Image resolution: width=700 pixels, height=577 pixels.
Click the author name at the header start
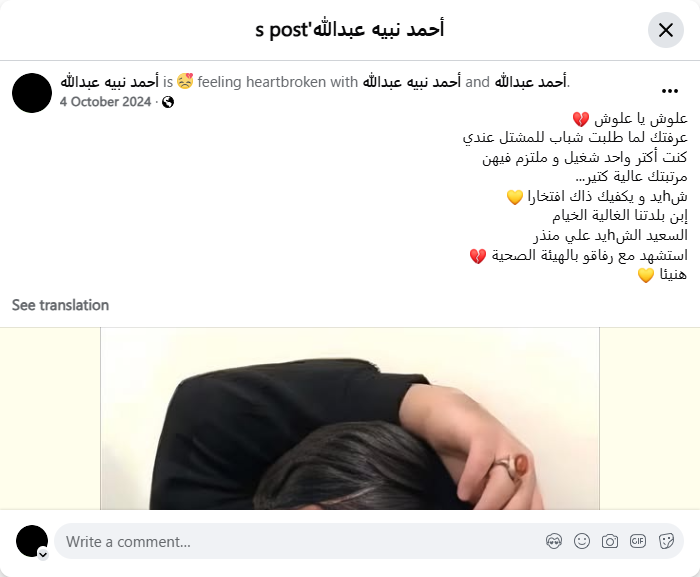tap(110, 82)
